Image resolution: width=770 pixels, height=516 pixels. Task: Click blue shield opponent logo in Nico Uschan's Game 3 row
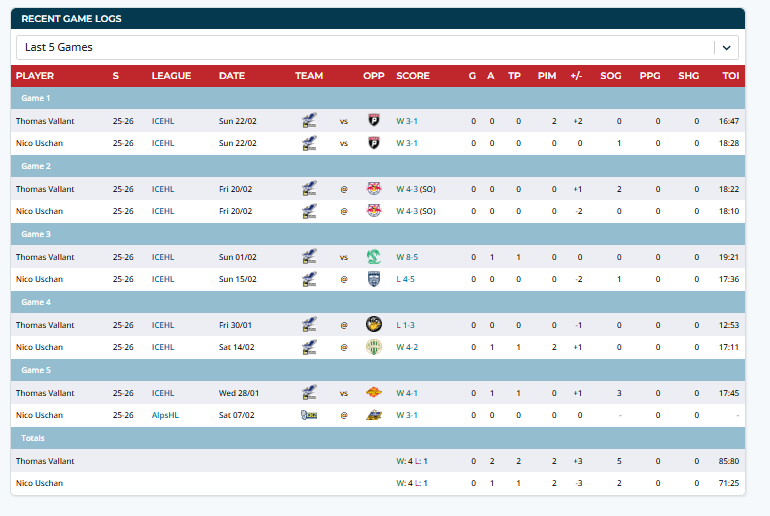click(x=374, y=279)
